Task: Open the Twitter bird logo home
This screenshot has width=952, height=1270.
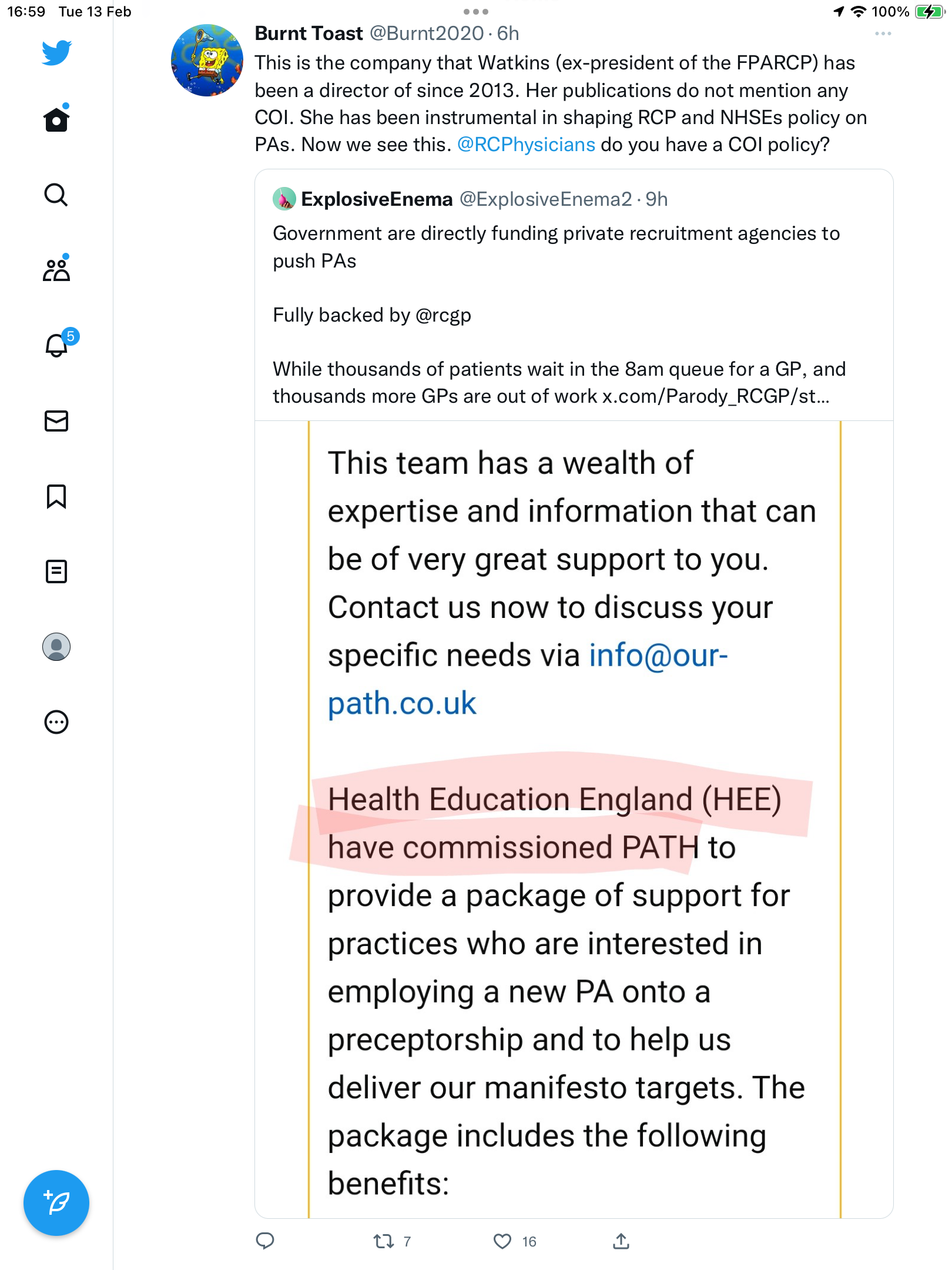Action: click(56, 52)
